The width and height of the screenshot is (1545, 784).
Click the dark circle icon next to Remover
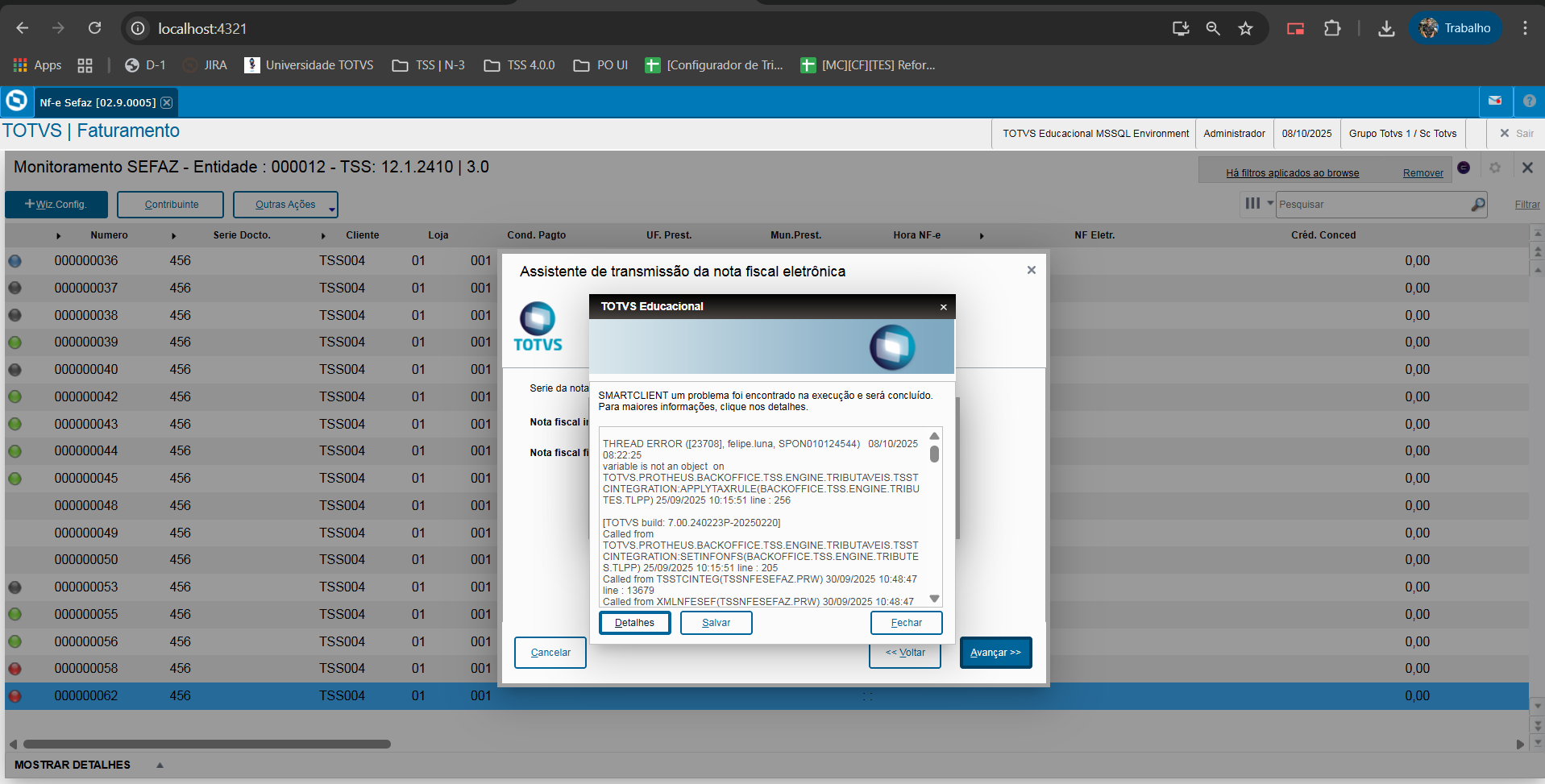pyautogui.click(x=1464, y=168)
